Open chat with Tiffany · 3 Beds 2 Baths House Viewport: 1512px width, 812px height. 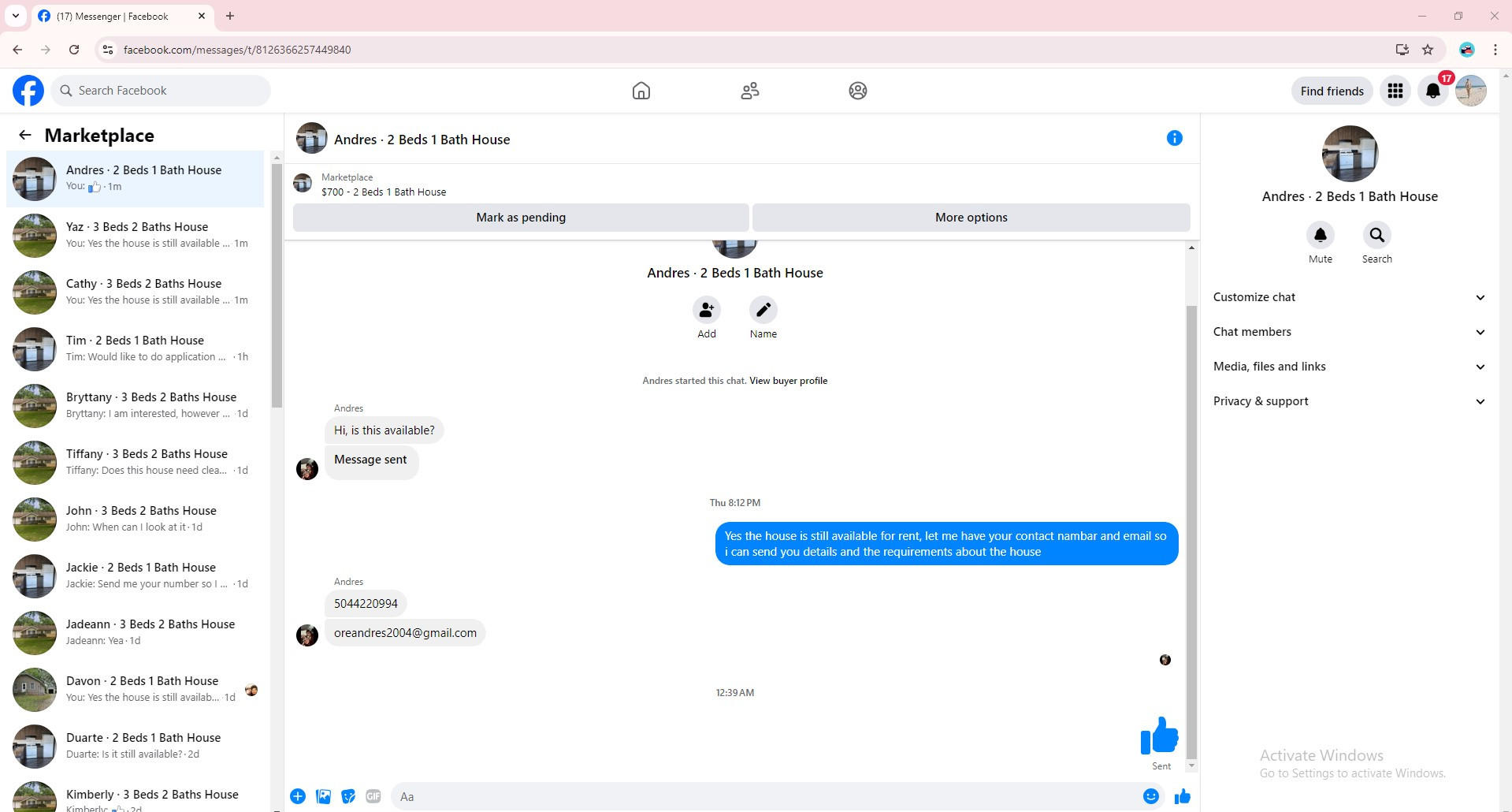tap(136, 463)
